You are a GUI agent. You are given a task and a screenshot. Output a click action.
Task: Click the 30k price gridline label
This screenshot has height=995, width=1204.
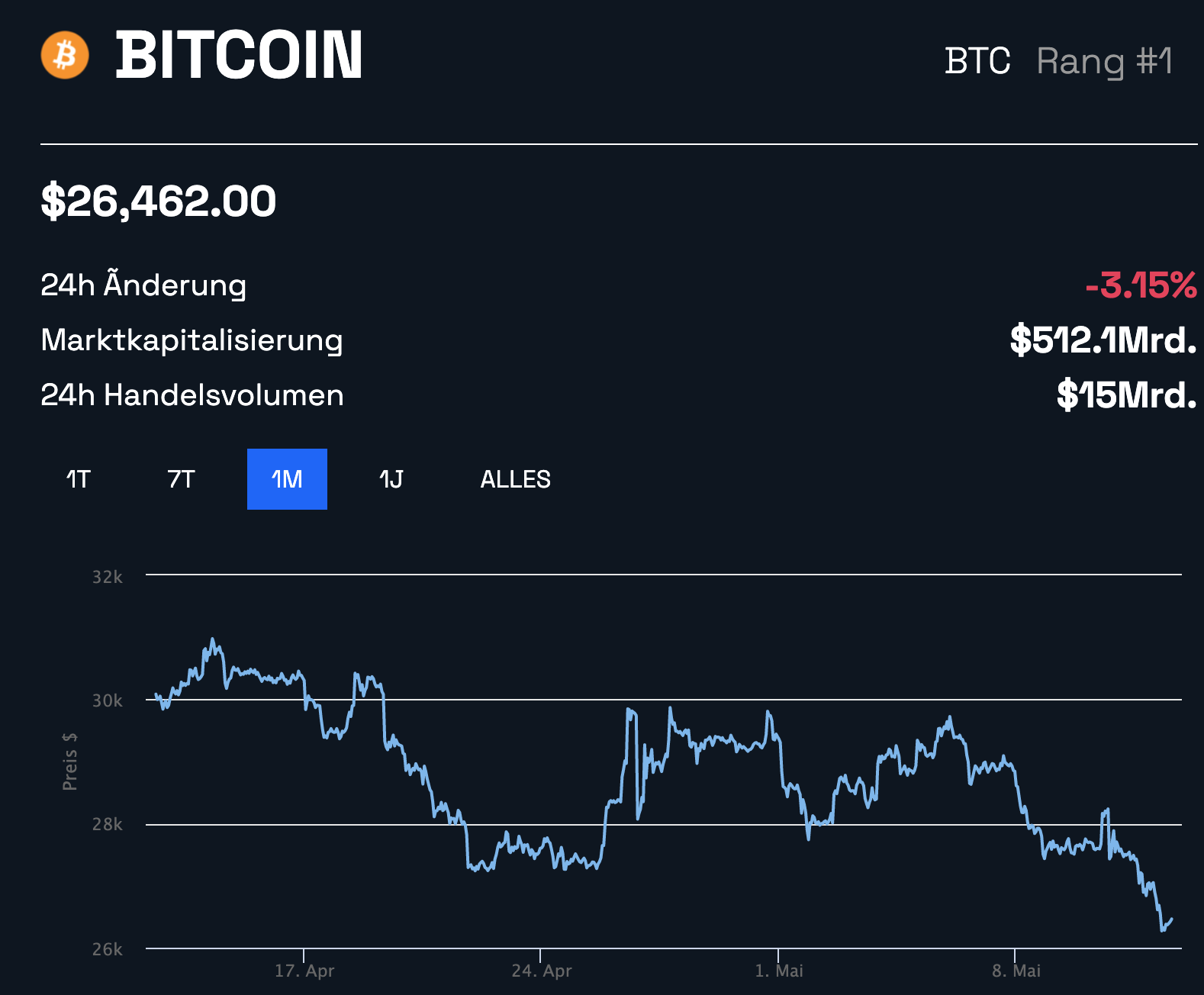coord(107,700)
